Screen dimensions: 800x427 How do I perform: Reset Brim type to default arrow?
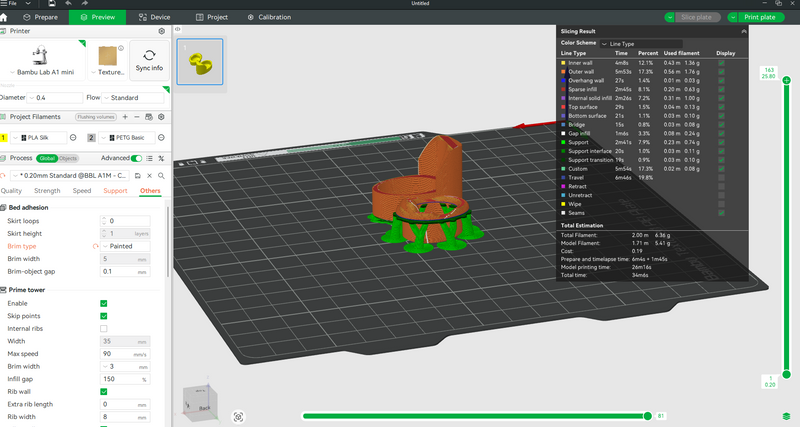pyautogui.click(x=95, y=246)
